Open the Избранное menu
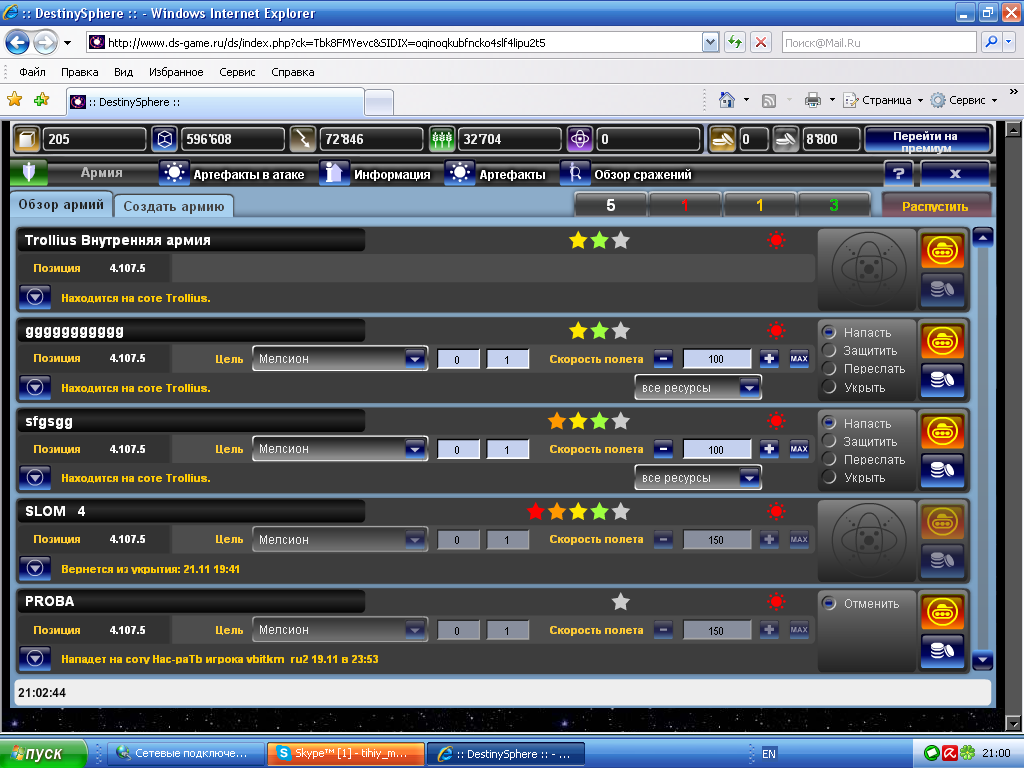Viewport: 1024px width, 768px height. click(x=176, y=72)
